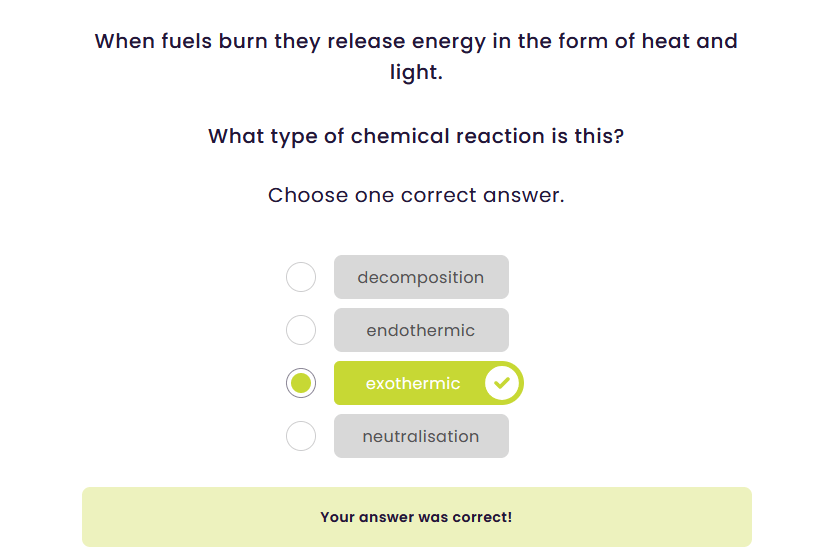Click the grey decomposition answer label
The height and width of the screenshot is (549, 813).
click(x=421, y=277)
